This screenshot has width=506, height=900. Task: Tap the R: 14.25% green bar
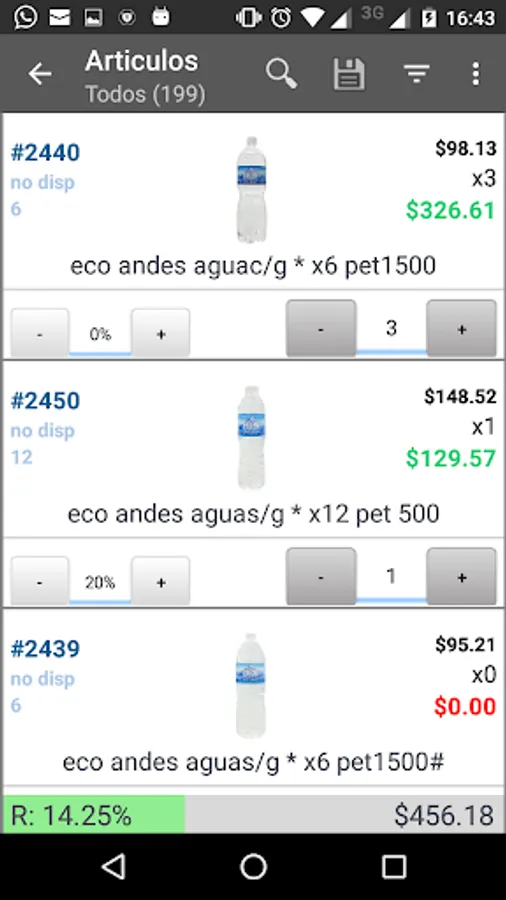pos(94,814)
